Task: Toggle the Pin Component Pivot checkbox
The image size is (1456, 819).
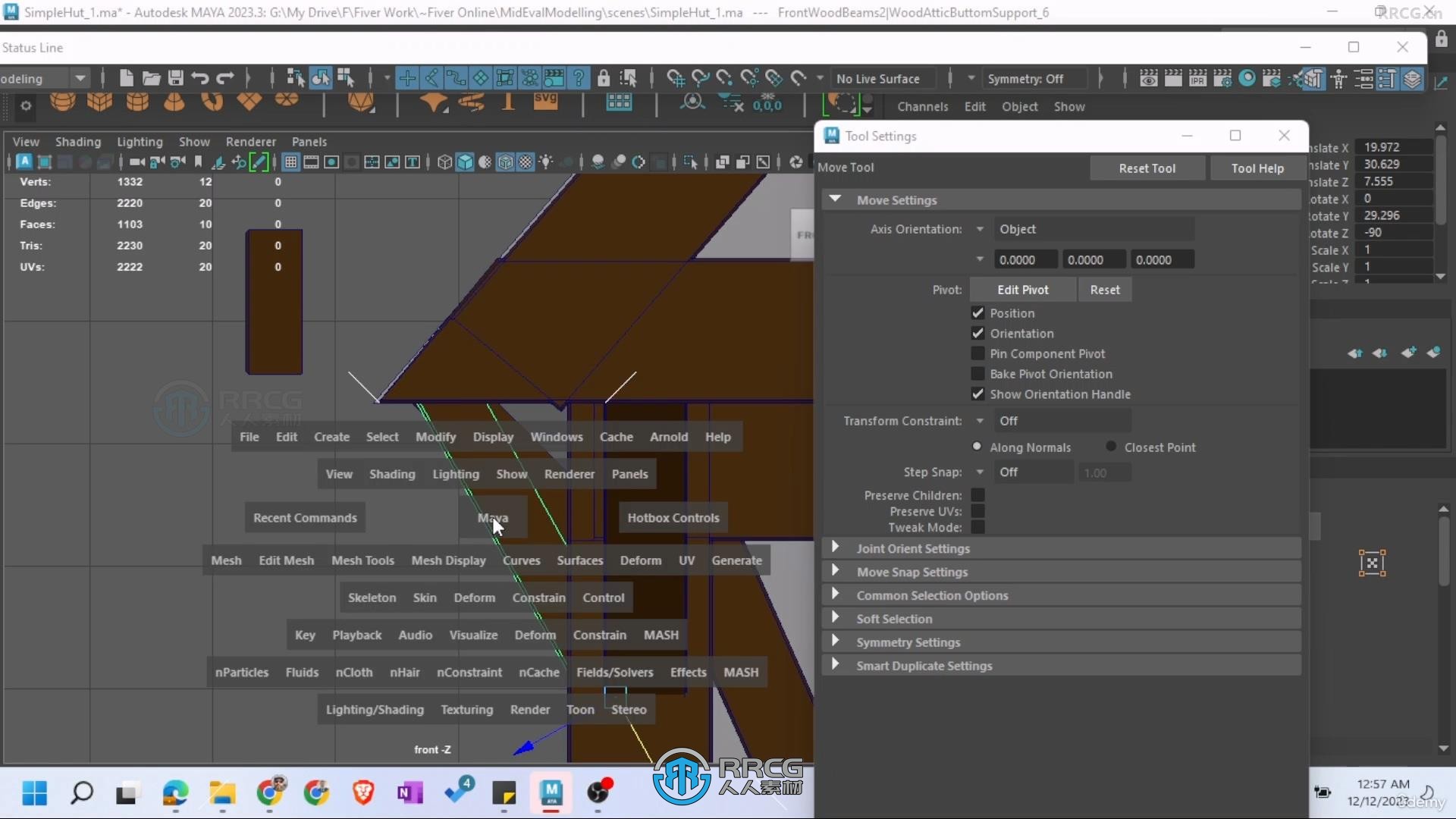Action: 977,353
